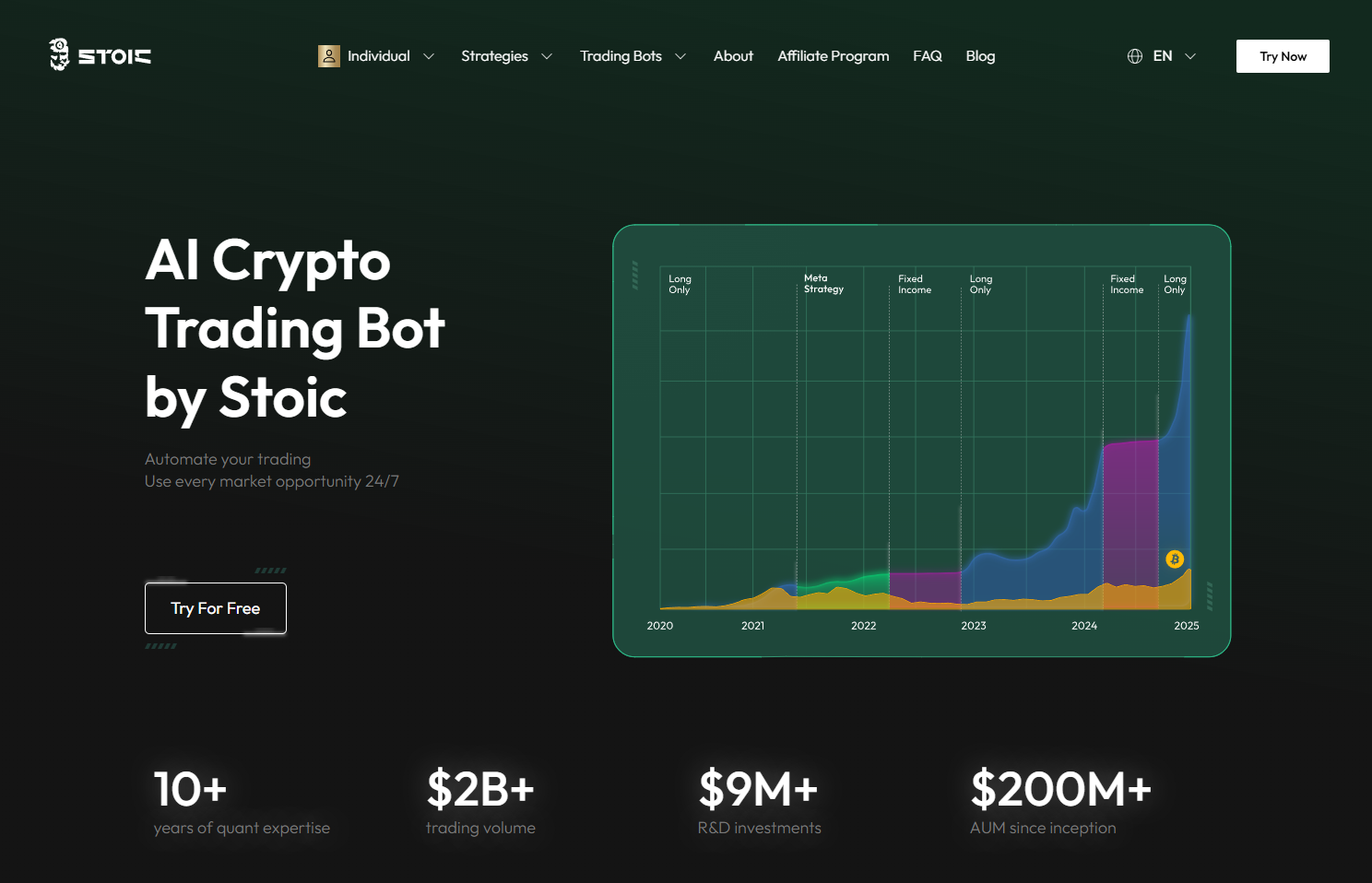Open the Trading Bots dropdown

(x=633, y=56)
